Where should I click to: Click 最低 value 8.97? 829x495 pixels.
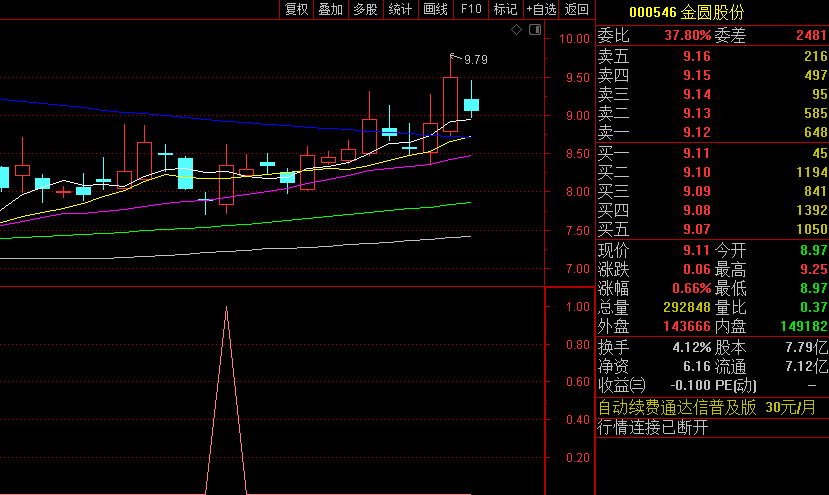(814, 288)
